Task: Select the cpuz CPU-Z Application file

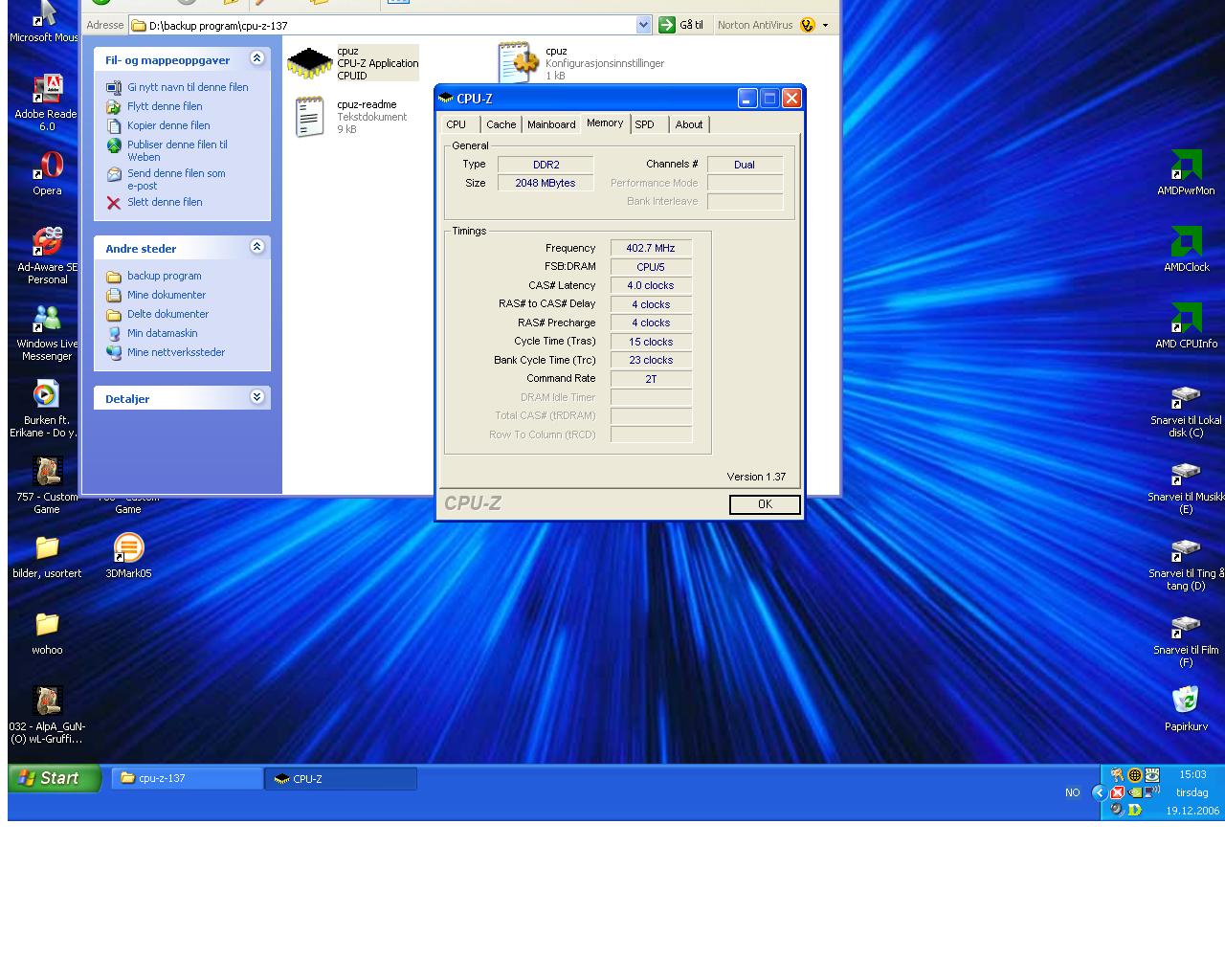Action: 353,63
